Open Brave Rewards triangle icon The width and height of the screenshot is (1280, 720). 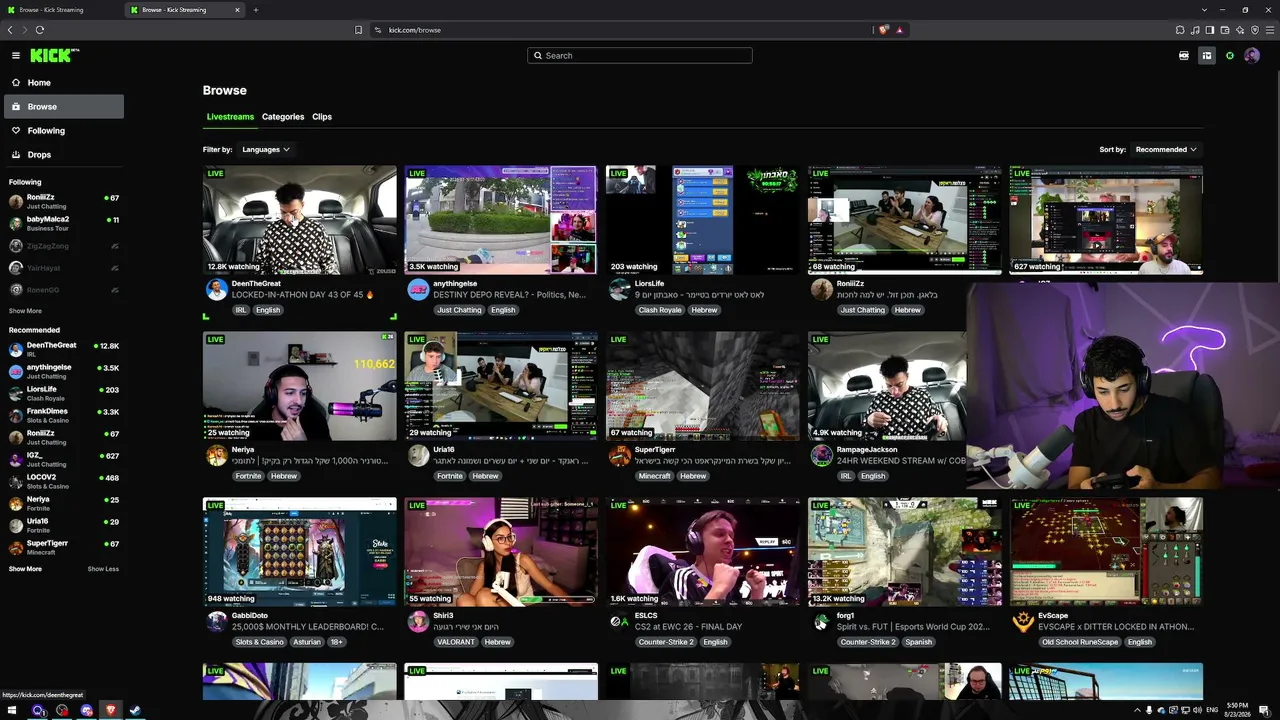(x=900, y=30)
